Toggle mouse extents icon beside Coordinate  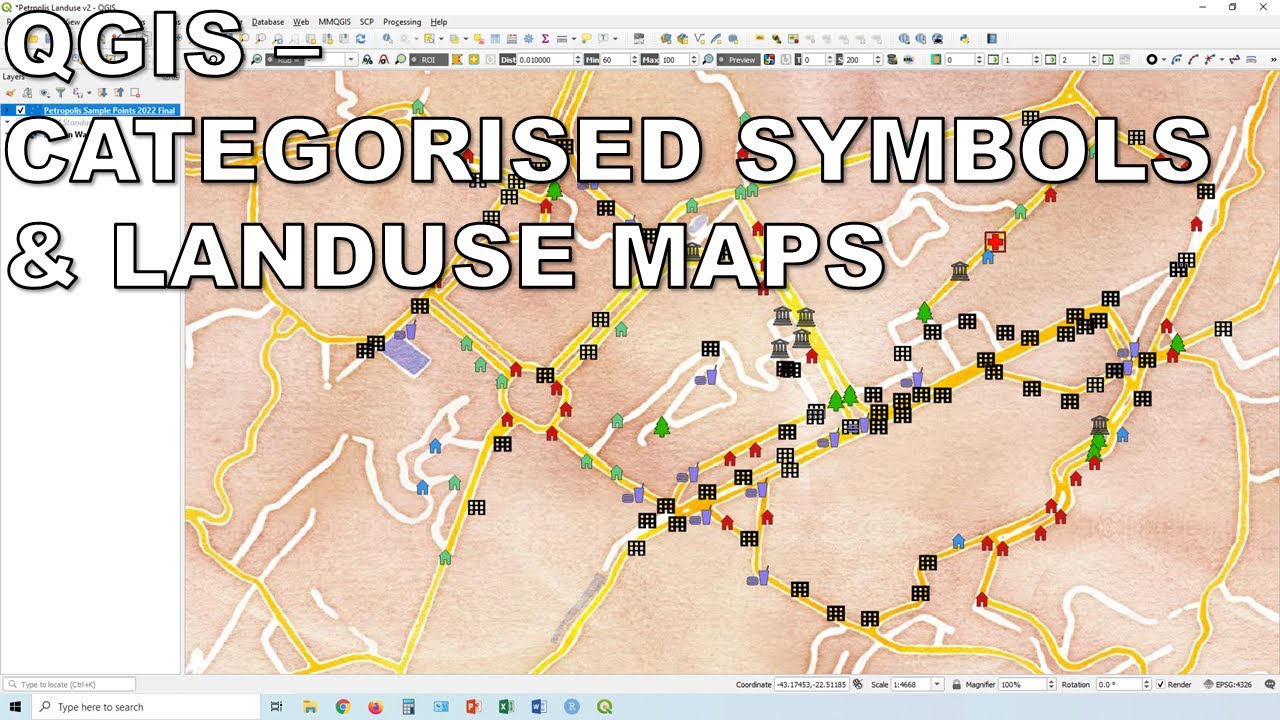[x=857, y=684]
